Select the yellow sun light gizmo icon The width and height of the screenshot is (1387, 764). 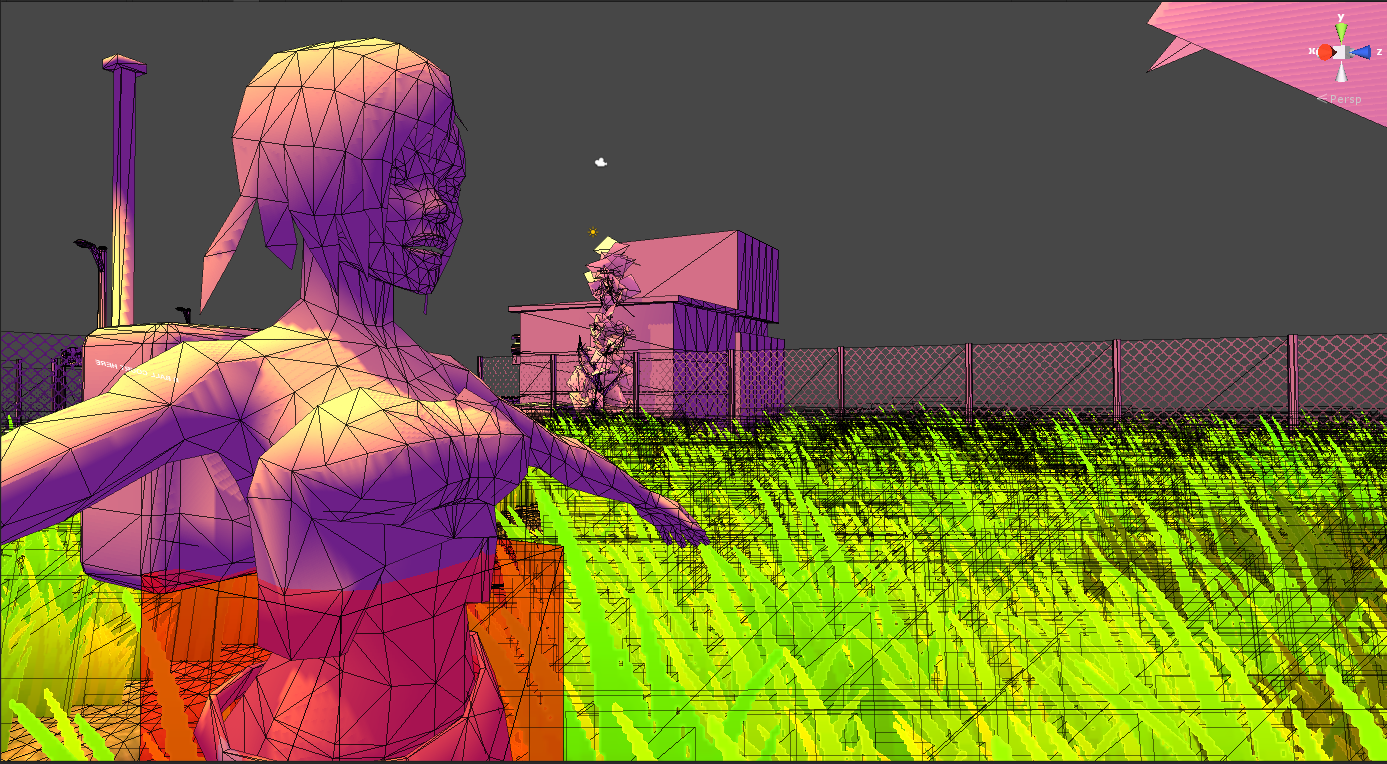593,232
